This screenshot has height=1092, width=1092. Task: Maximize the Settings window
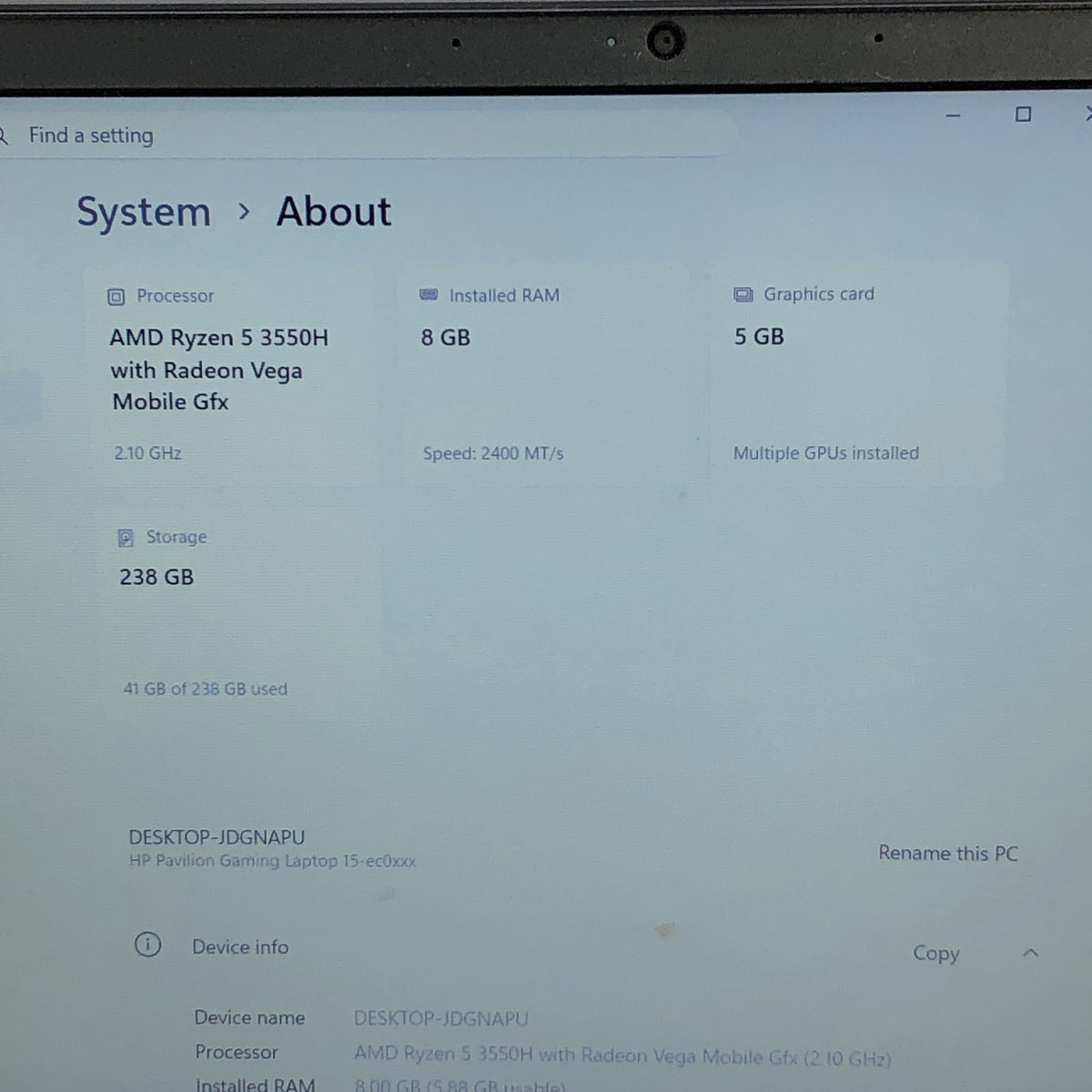1023,114
